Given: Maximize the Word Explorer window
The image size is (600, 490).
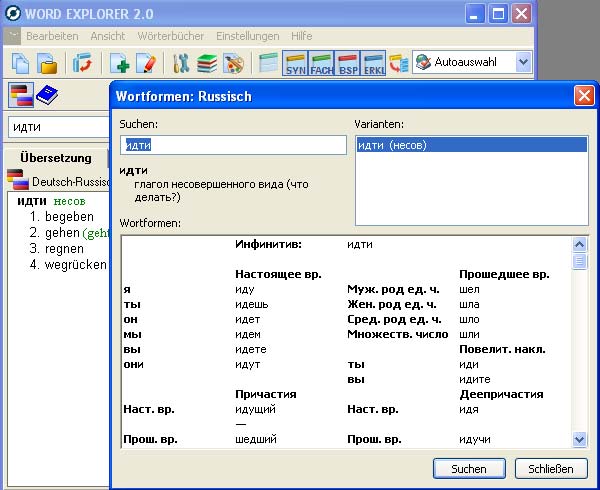Looking at the screenshot, I should tap(498, 14).
